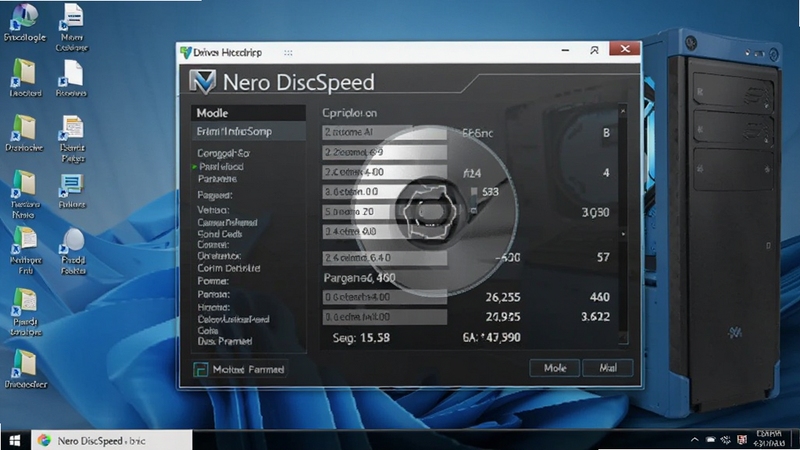Select the Panrl efood sidebar entry
The image size is (800, 450).
tap(221, 166)
